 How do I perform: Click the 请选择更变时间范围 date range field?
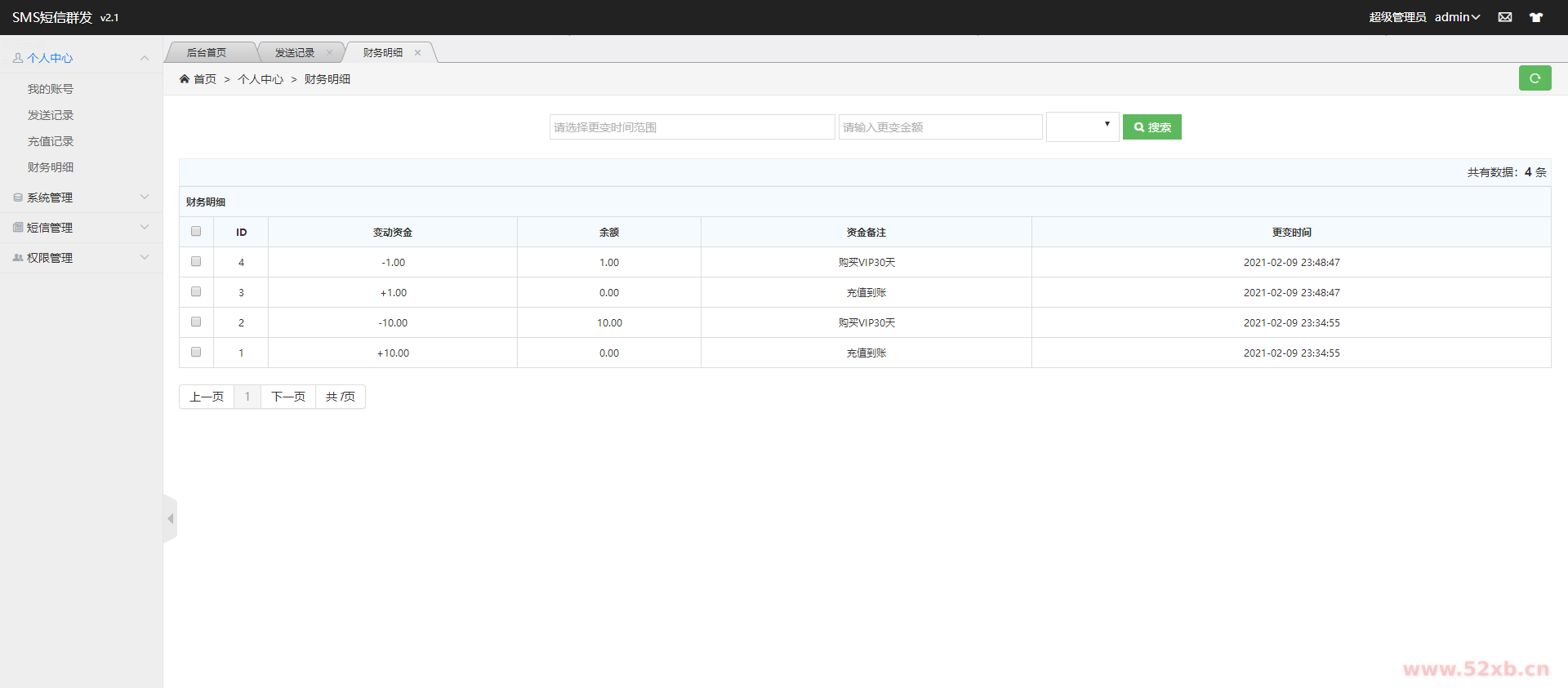692,127
